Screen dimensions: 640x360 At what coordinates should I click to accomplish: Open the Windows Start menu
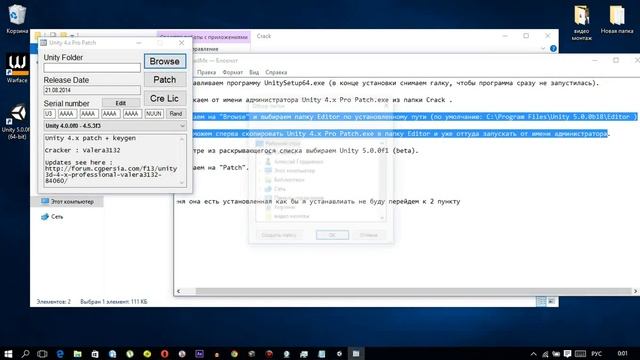pos(8,353)
